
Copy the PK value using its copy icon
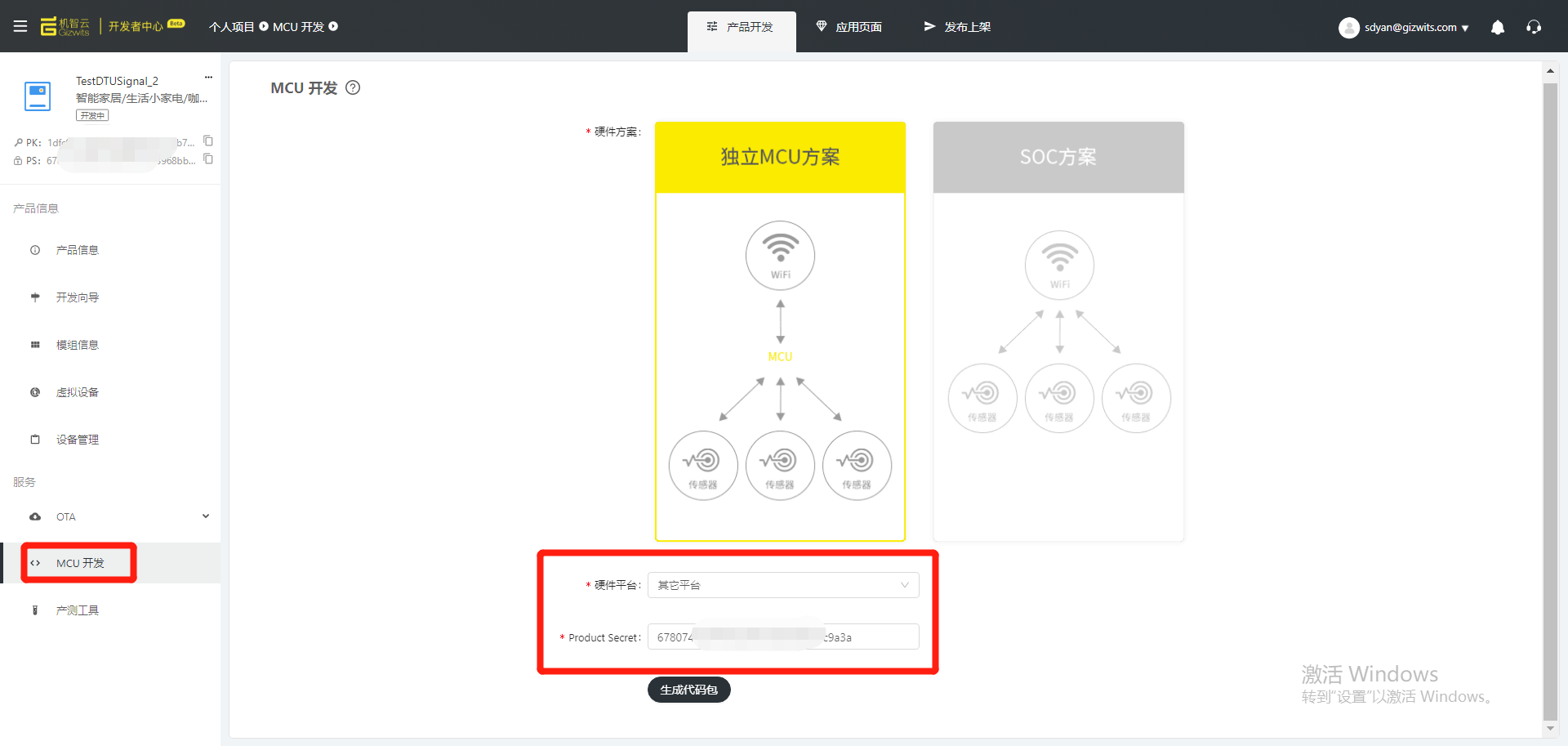[208, 141]
